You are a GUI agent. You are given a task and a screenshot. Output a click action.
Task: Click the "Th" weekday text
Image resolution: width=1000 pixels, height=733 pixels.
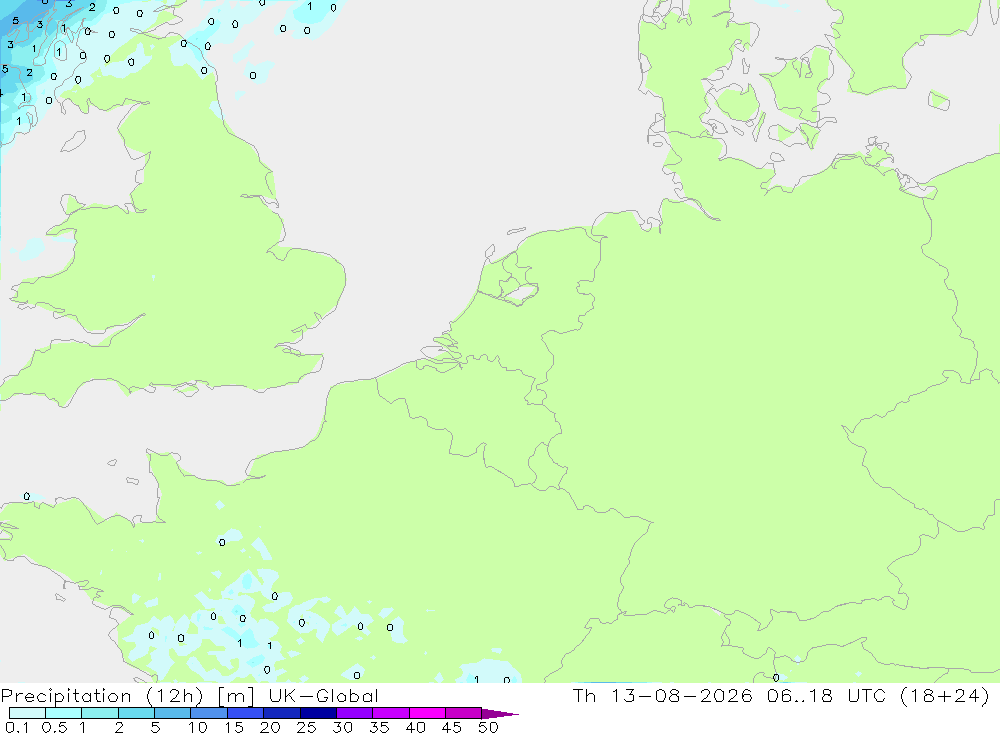click(x=584, y=695)
